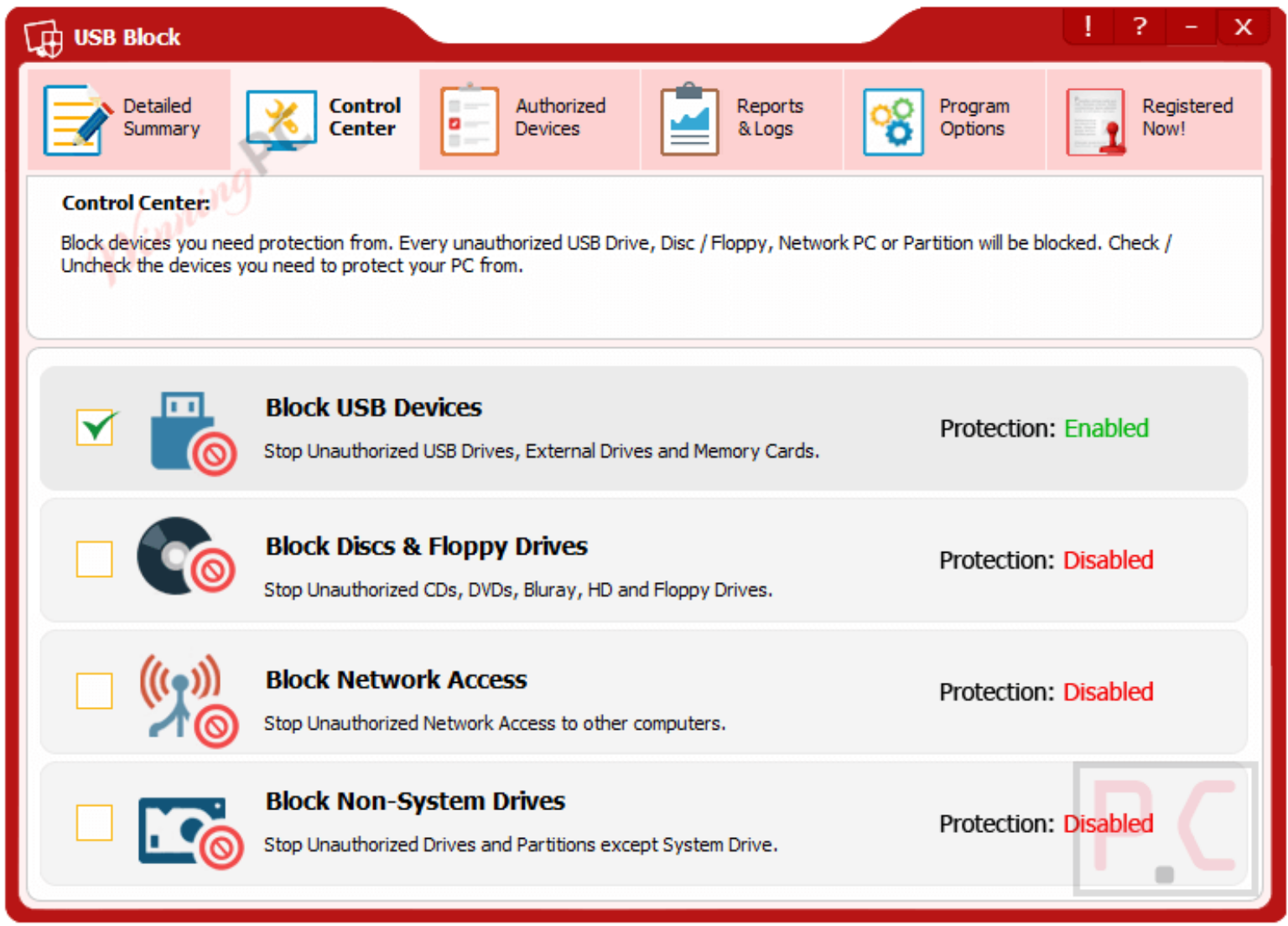Open the Authorized Devices tab label
1288x926 pixels.
point(559,117)
